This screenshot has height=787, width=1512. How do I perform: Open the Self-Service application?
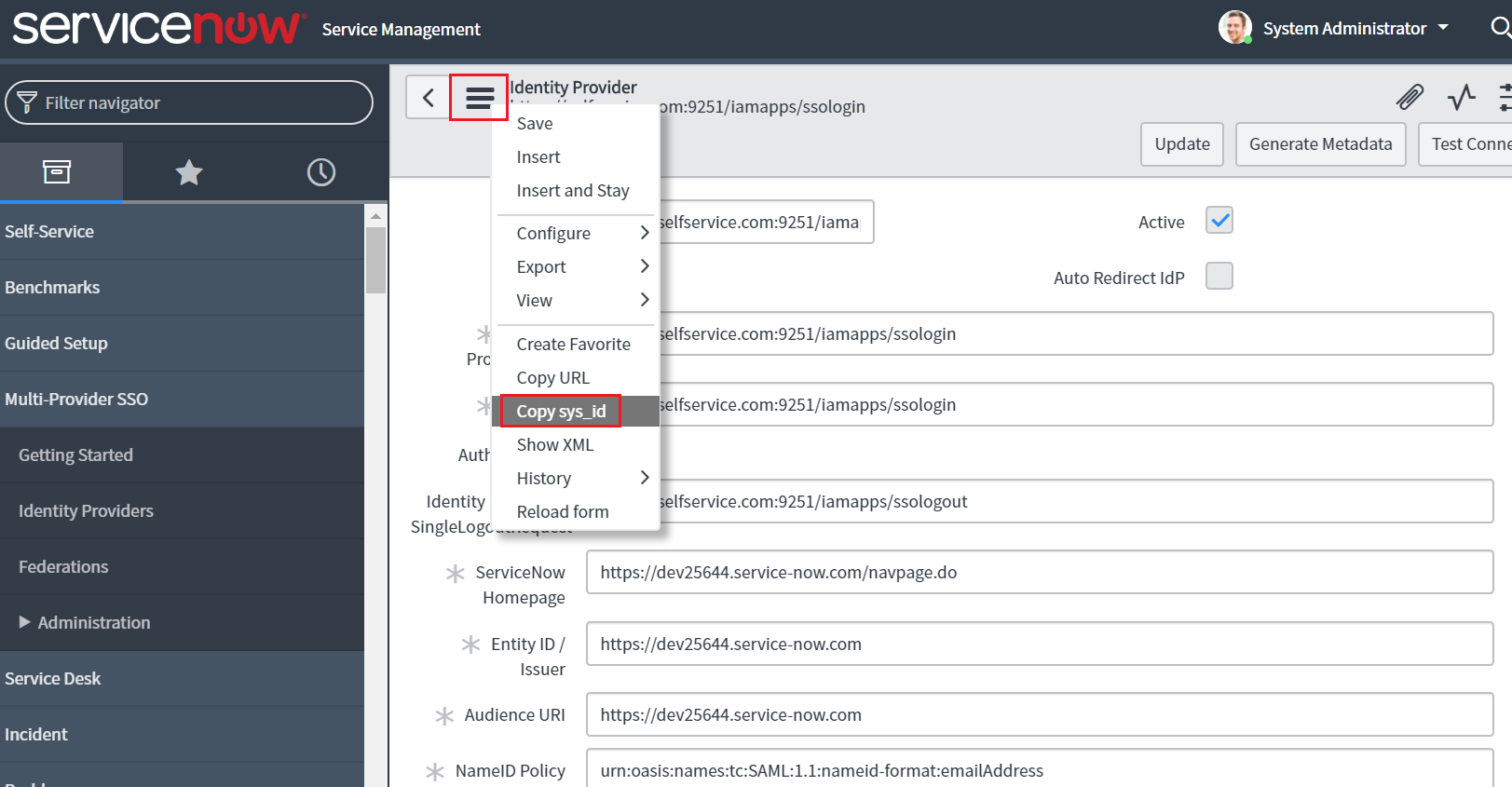pos(182,231)
